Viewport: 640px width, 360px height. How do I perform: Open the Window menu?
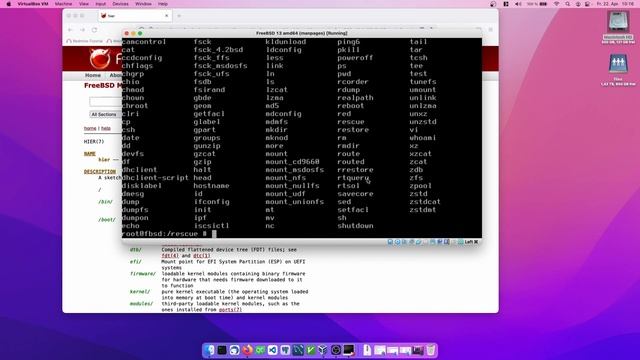coord(143,4)
